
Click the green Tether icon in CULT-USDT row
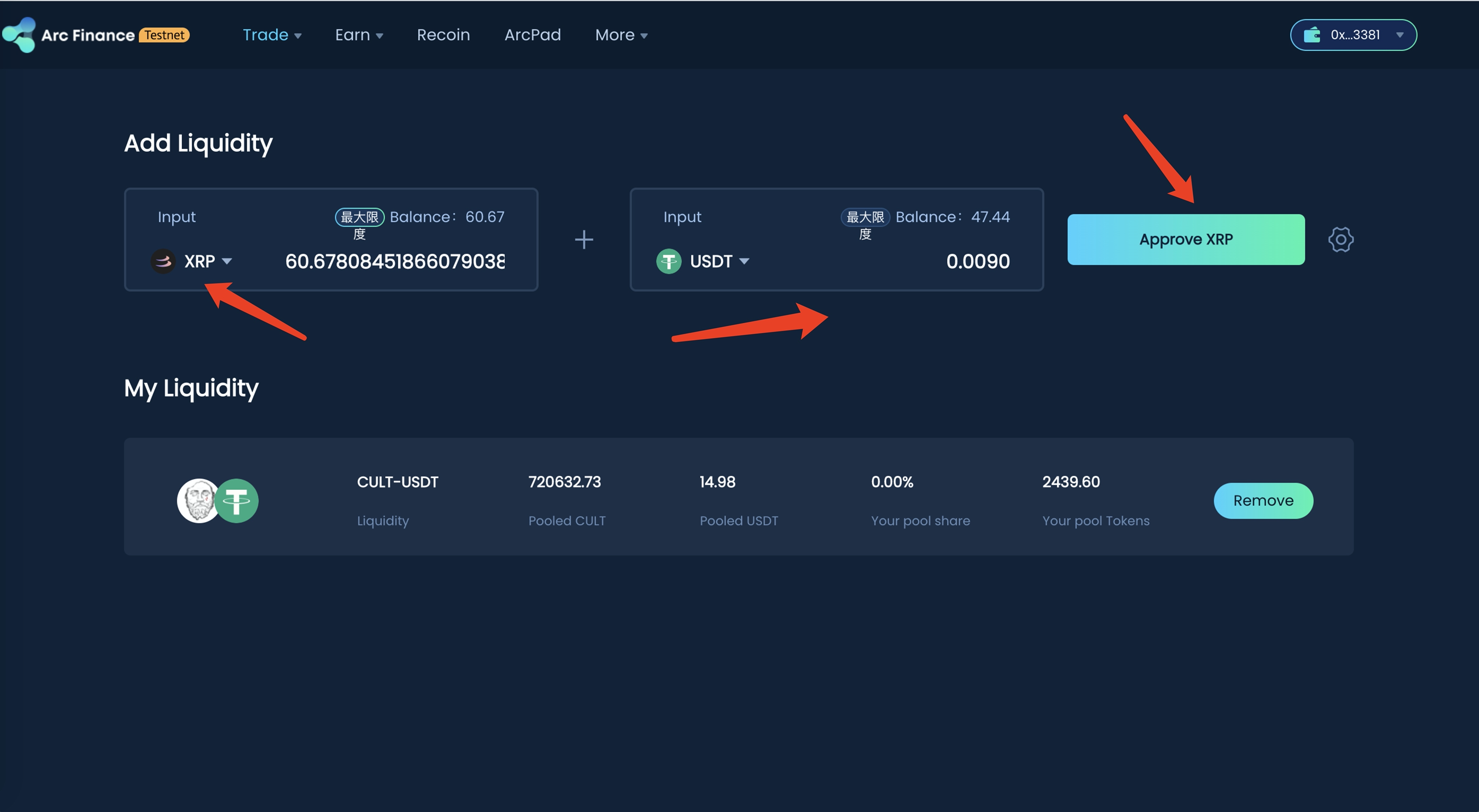point(236,501)
